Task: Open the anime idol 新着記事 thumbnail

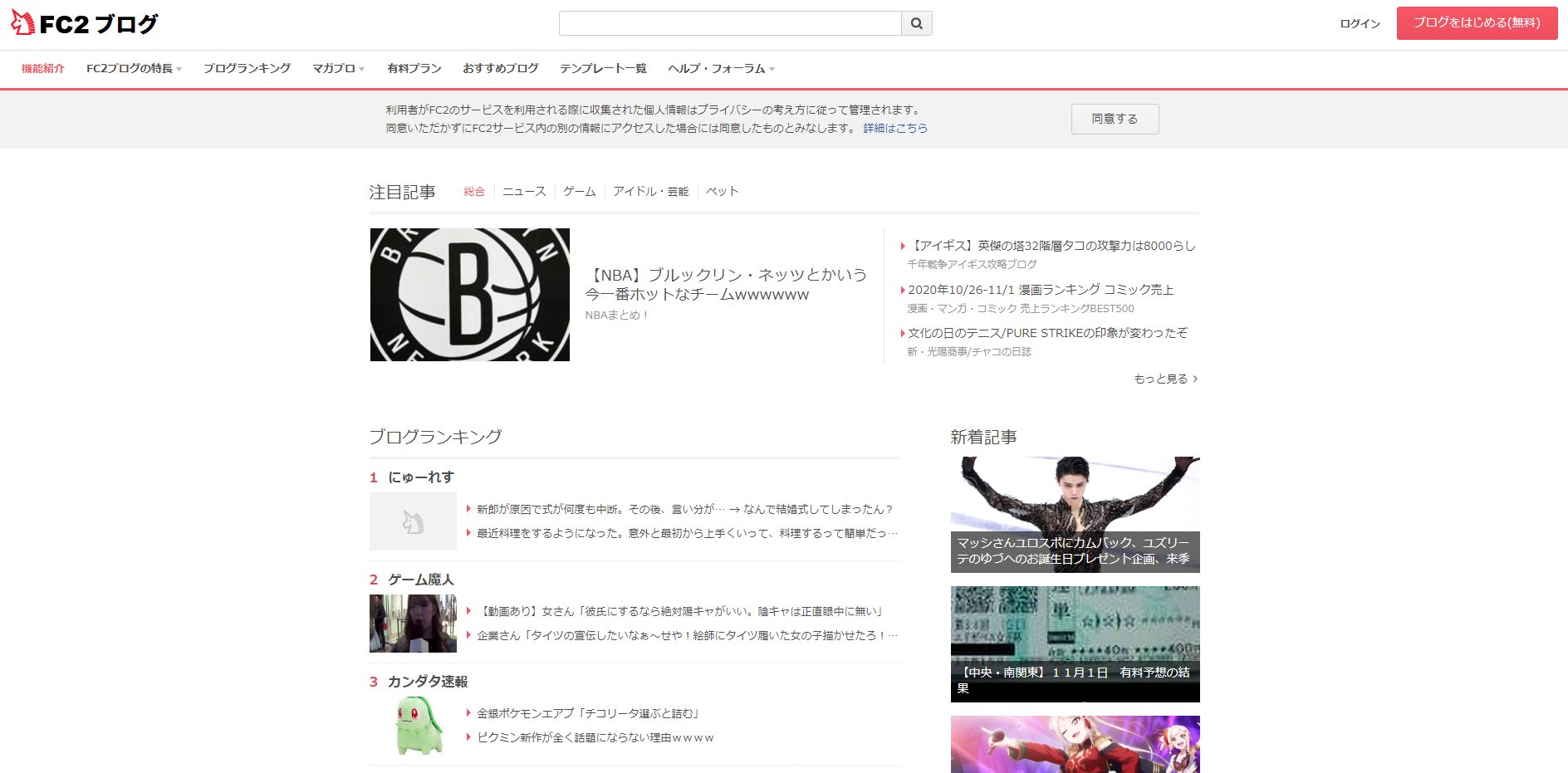Action: 1076,745
